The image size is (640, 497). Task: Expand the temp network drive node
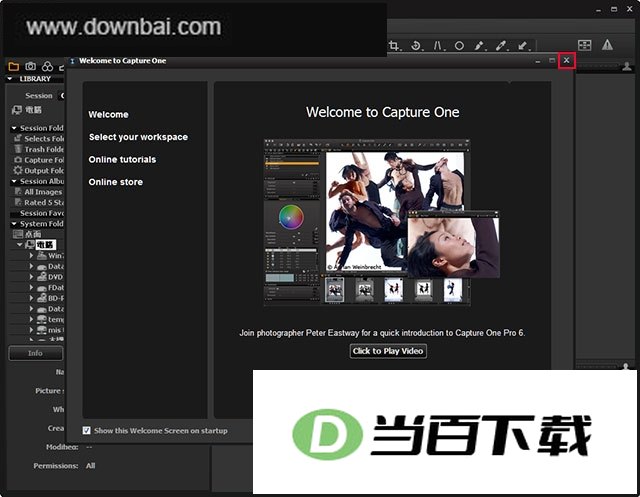(31, 319)
